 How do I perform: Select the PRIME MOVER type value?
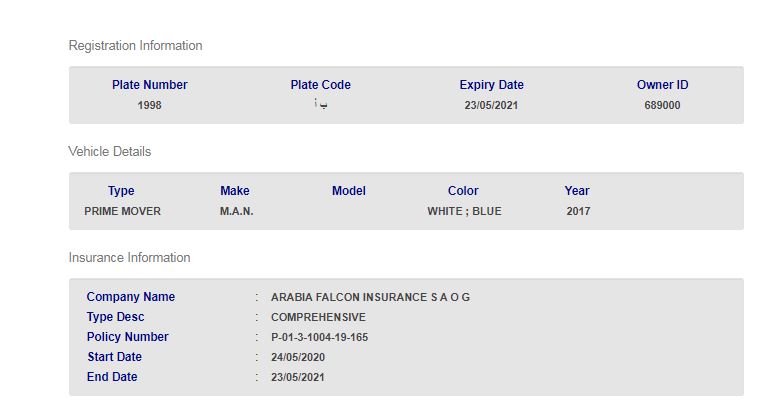[122, 211]
